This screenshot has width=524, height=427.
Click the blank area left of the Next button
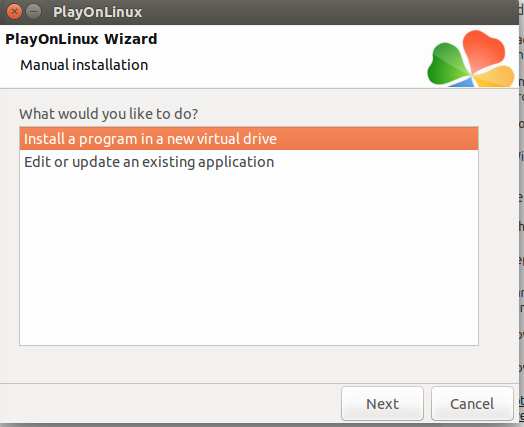click(170, 404)
